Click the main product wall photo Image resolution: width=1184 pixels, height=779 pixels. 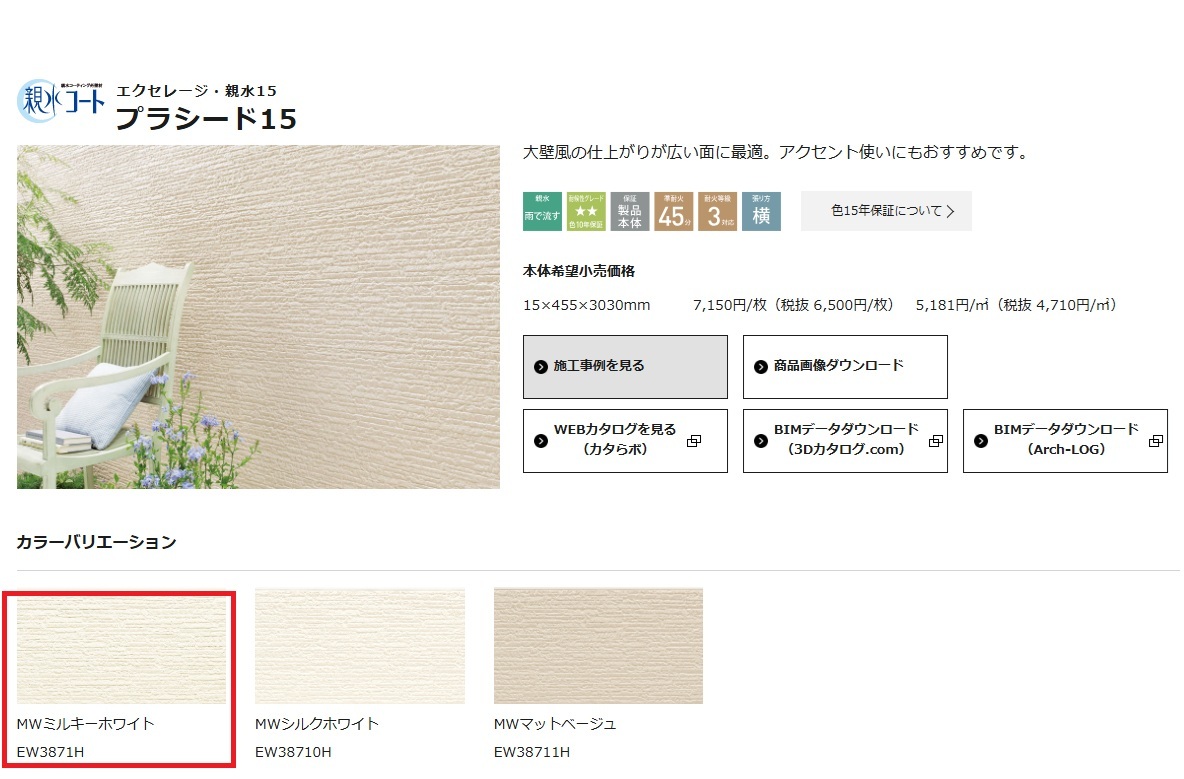pos(258,317)
